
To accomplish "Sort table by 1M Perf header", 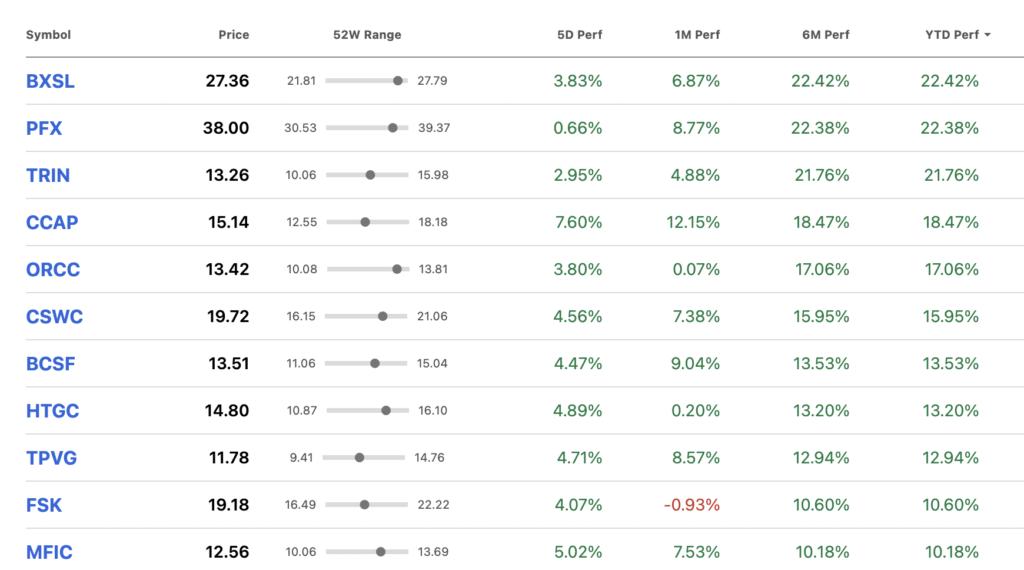I will 697,35.
